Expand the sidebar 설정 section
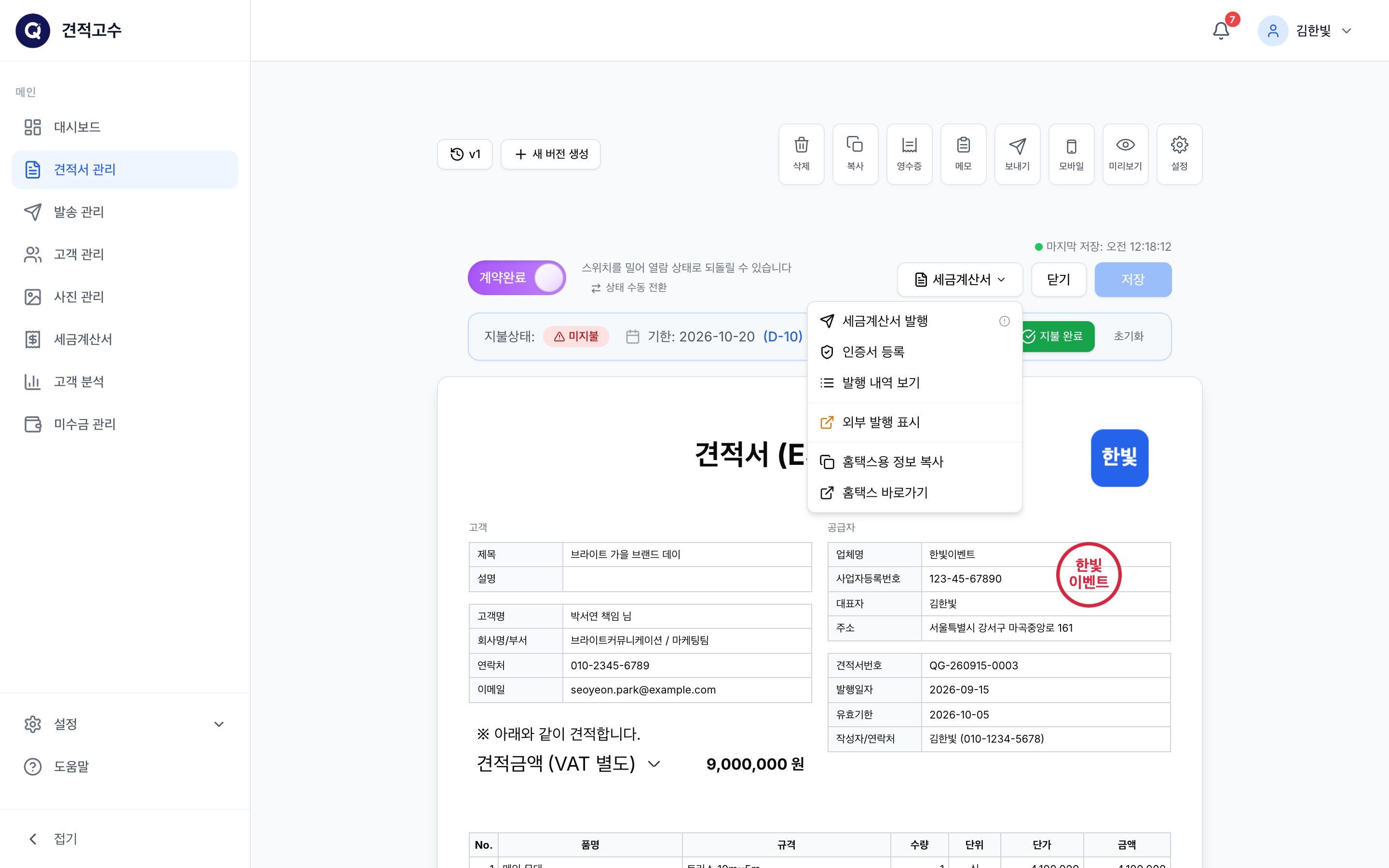Image resolution: width=1389 pixels, height=868 pixels. (x=124, y=724)
